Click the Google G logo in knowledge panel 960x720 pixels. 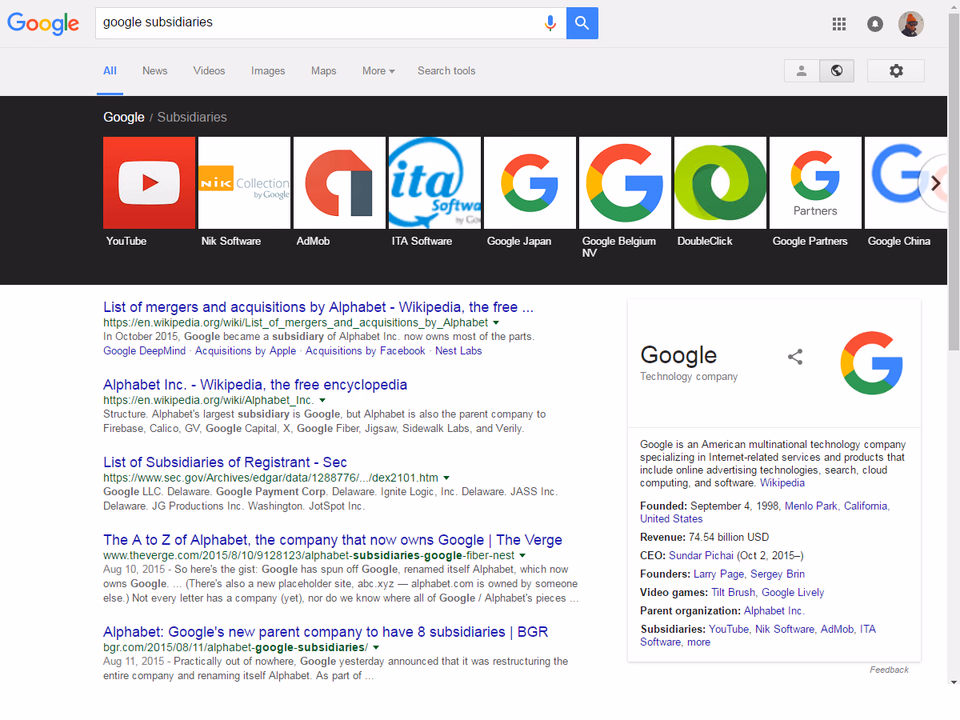[x=872, y=363]
